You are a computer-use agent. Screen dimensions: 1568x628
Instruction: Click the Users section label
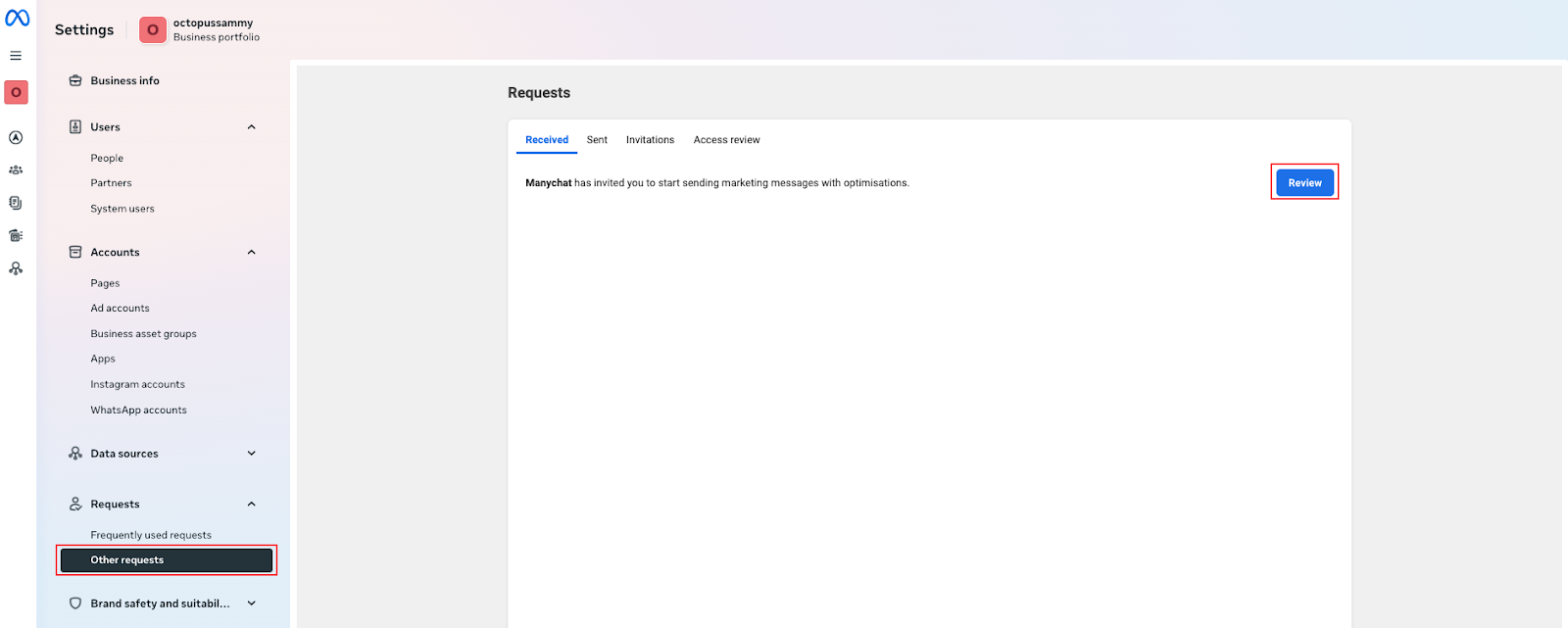[x=105, y=127]
